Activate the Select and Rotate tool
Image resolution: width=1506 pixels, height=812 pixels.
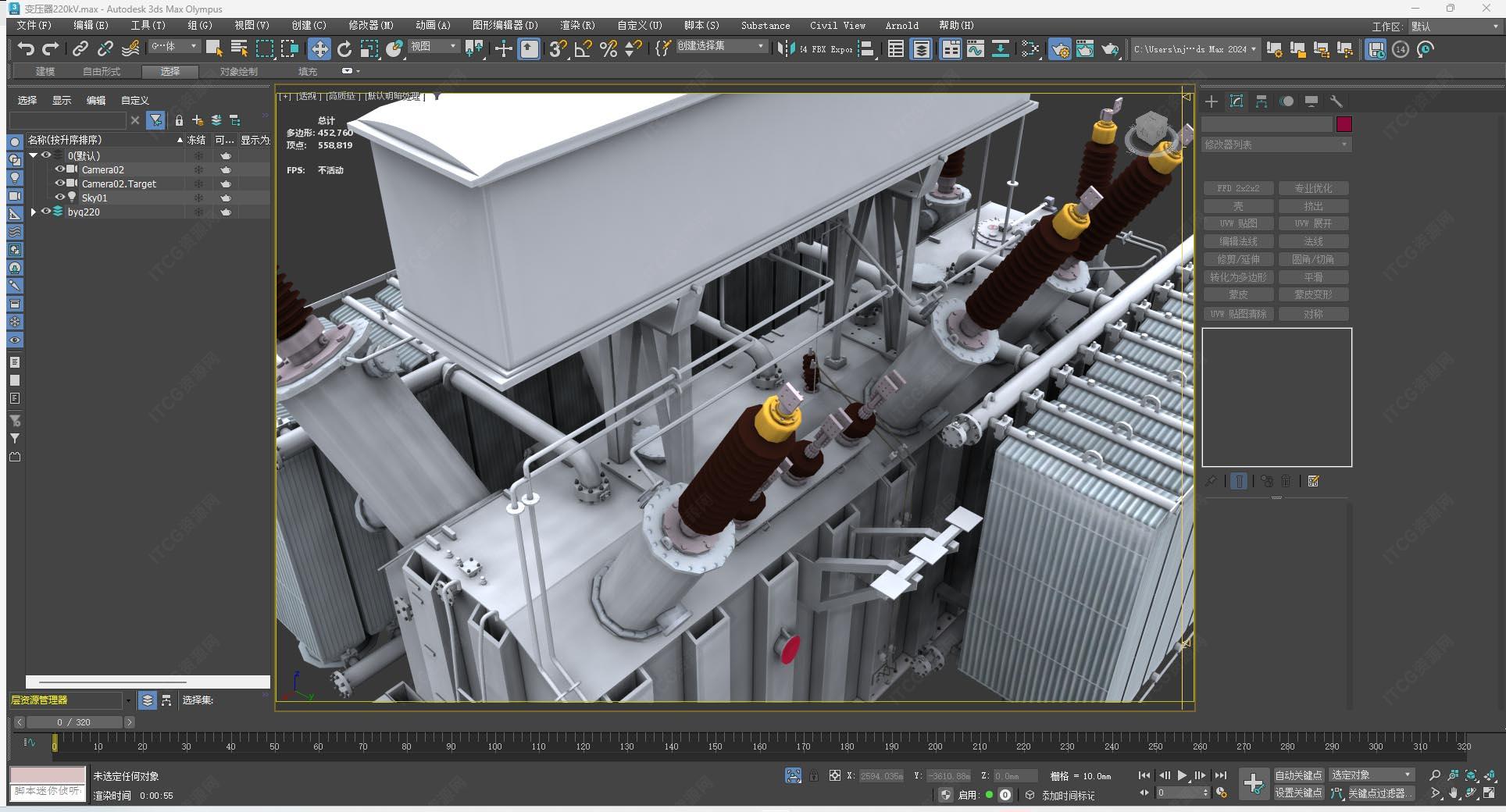click(x=344, y=49)
